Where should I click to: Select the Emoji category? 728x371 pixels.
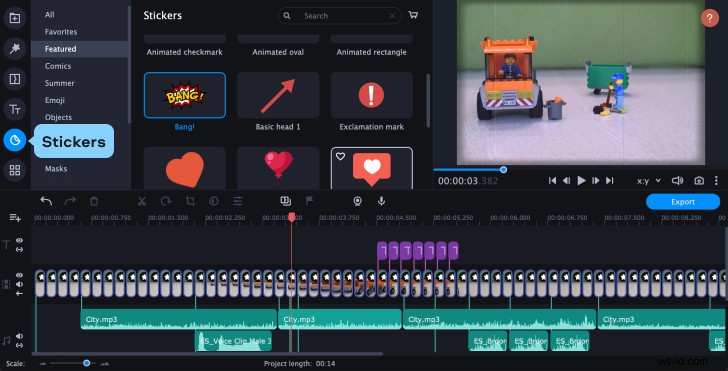click(55, 100)
